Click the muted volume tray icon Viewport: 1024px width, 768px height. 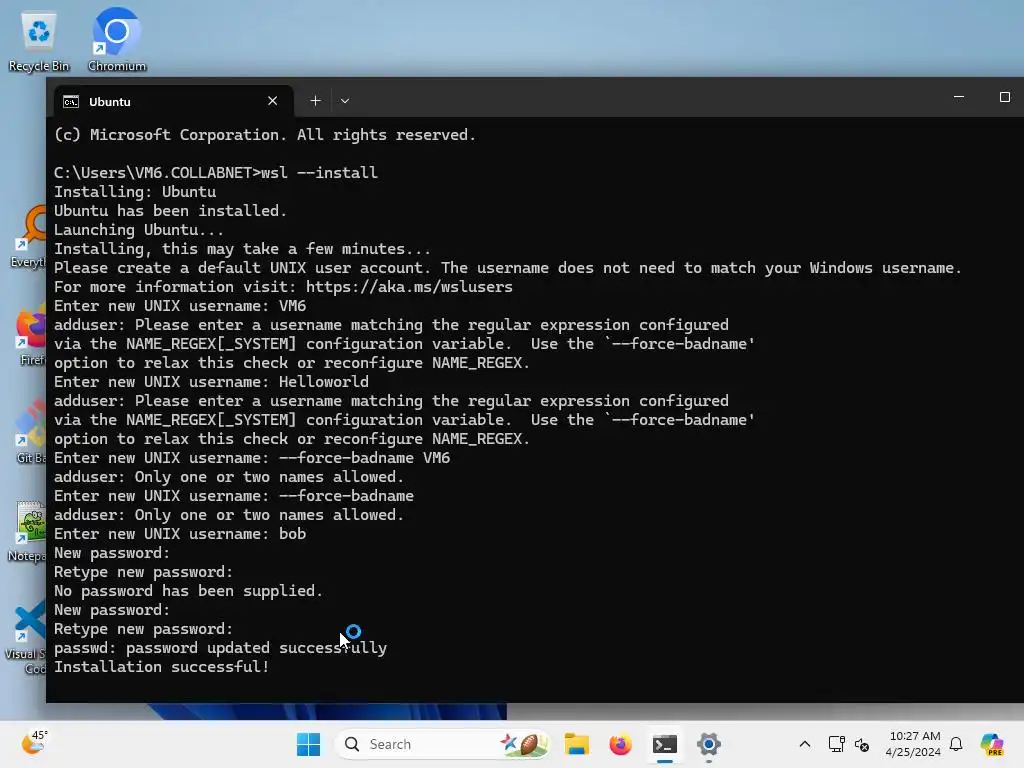point(861,744)
